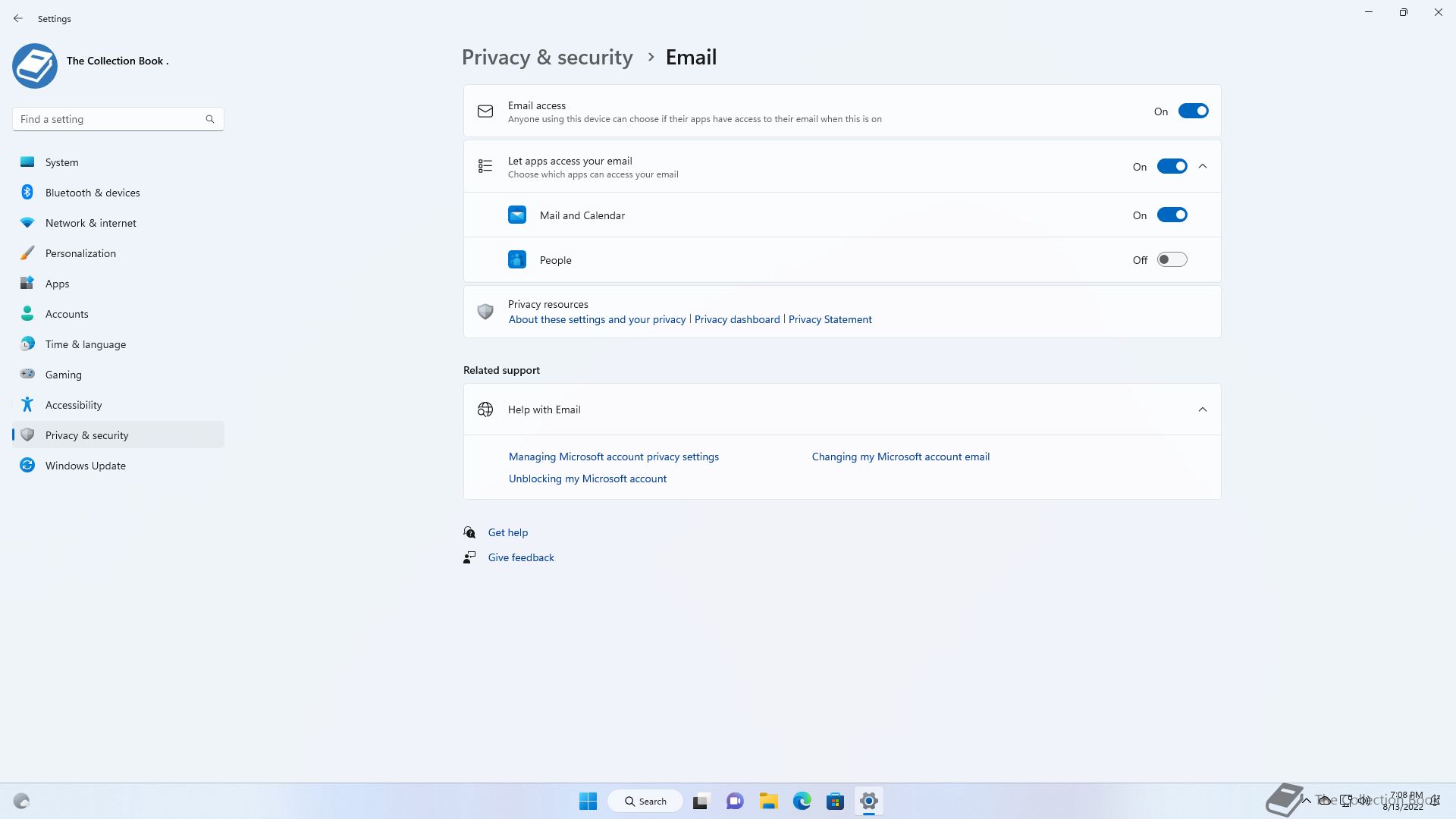
Task: Open the Accounts settings category
Action: (67, 314)
